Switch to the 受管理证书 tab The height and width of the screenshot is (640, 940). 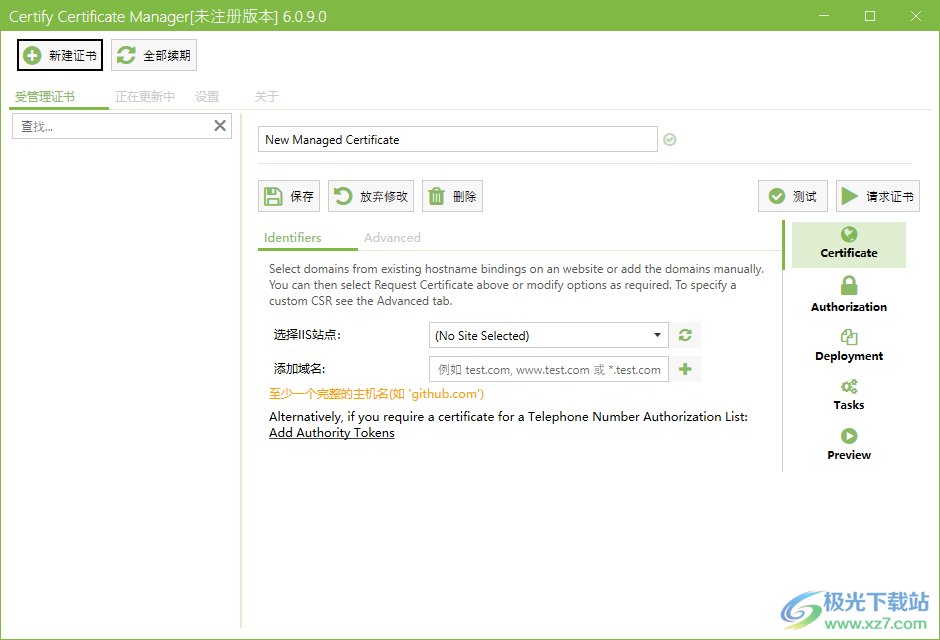click(x=45, y=96)
